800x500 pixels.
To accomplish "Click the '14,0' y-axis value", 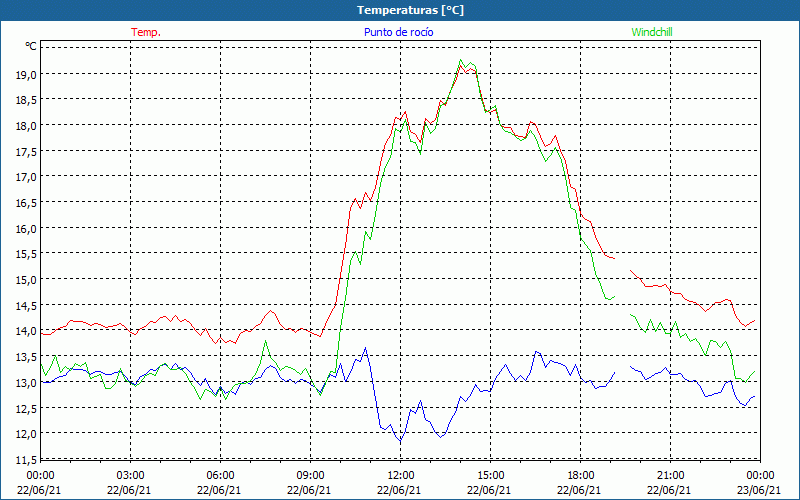I will (28, 332).
